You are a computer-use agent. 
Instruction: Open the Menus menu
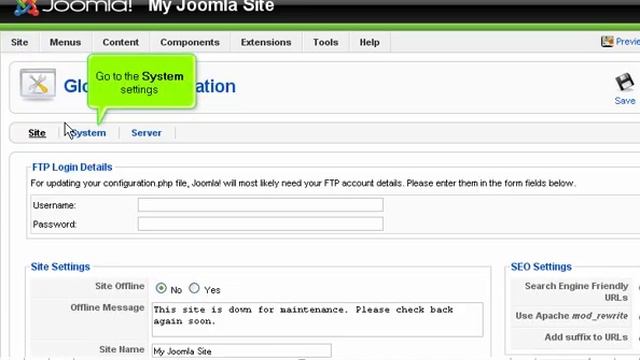[65, 42]
